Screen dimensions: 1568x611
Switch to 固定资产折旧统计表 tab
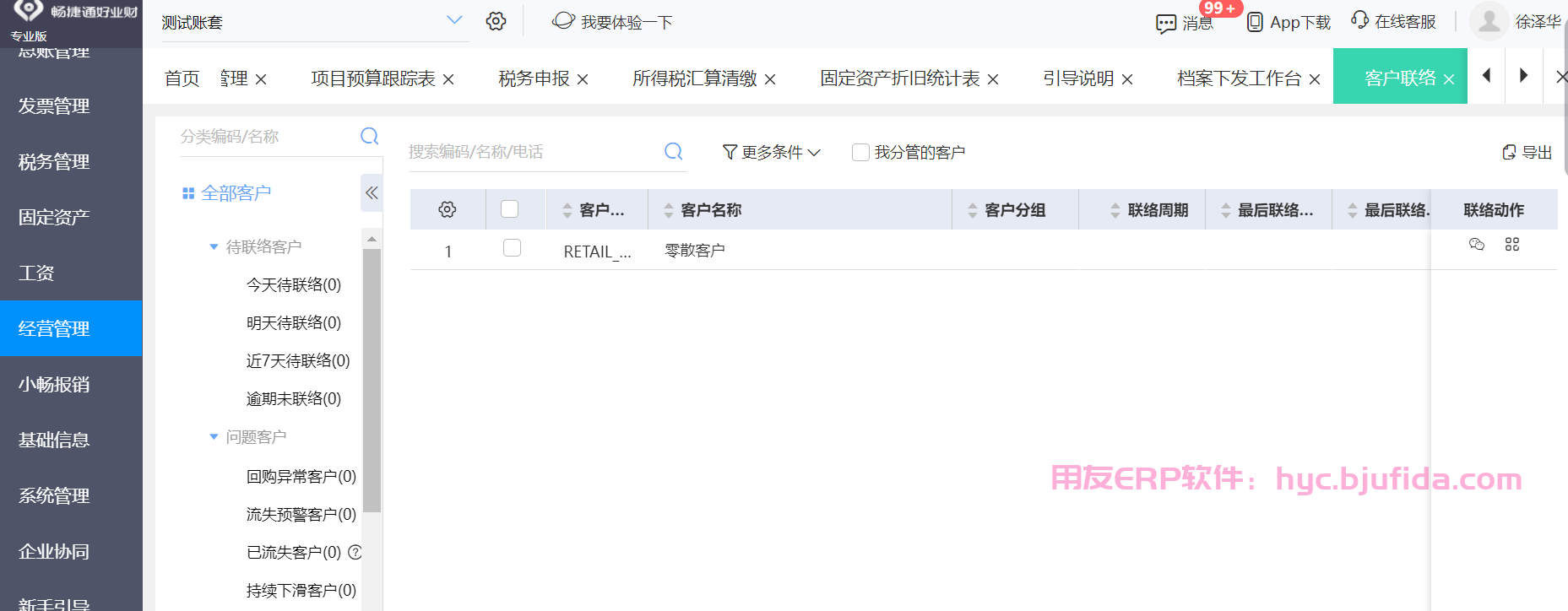pyautogui.click(x=900, y=78)
